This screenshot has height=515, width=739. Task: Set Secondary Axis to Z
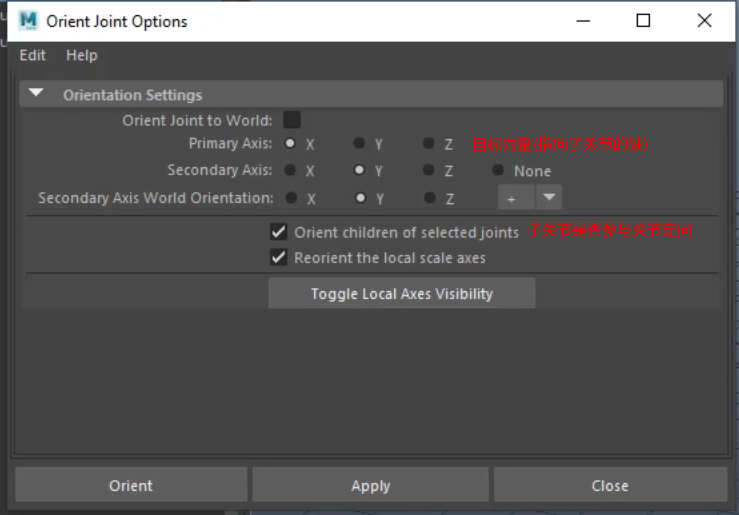point(428,170)
